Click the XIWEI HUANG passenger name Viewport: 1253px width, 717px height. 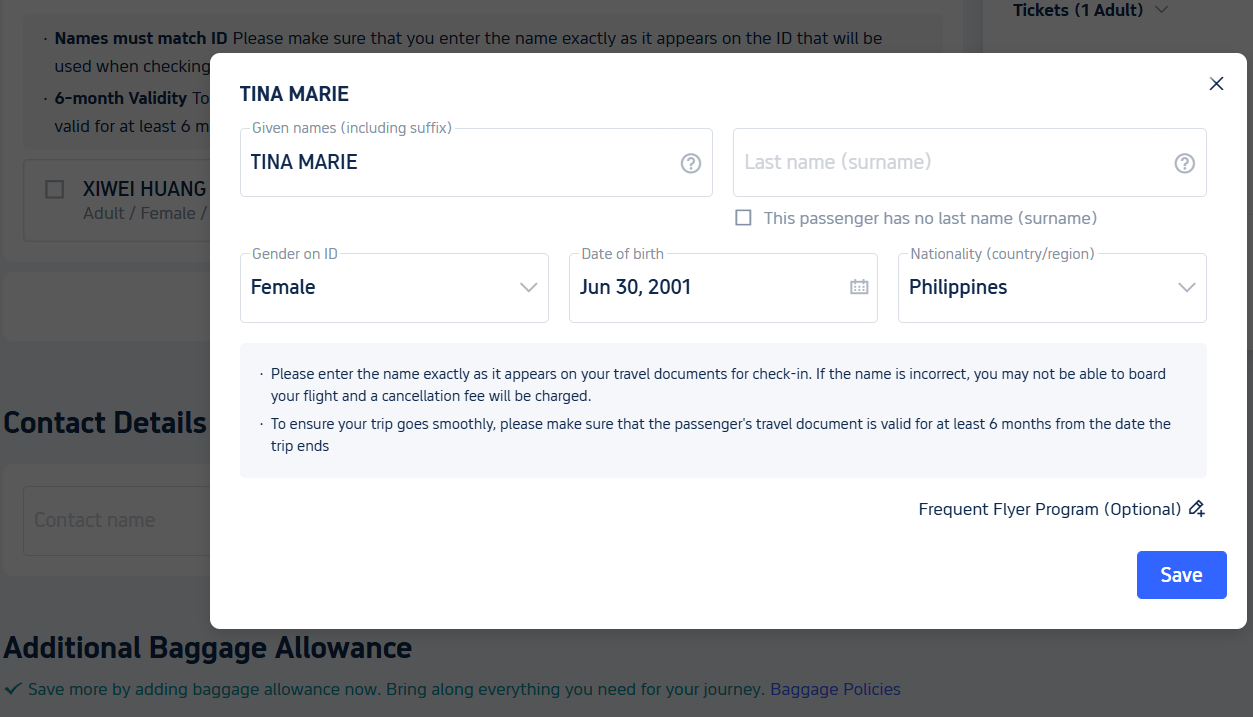coord(144,189)
